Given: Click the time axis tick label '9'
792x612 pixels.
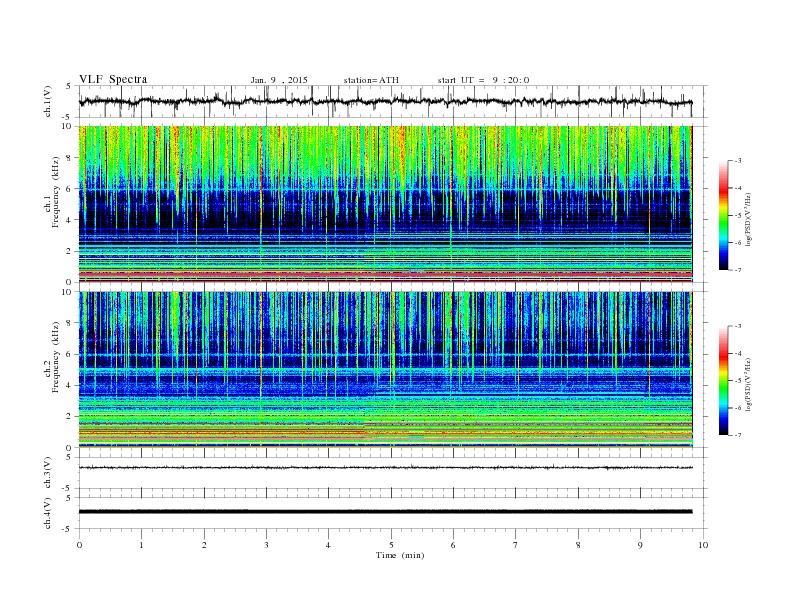Looking at the screenshot, I should (640, 545).
